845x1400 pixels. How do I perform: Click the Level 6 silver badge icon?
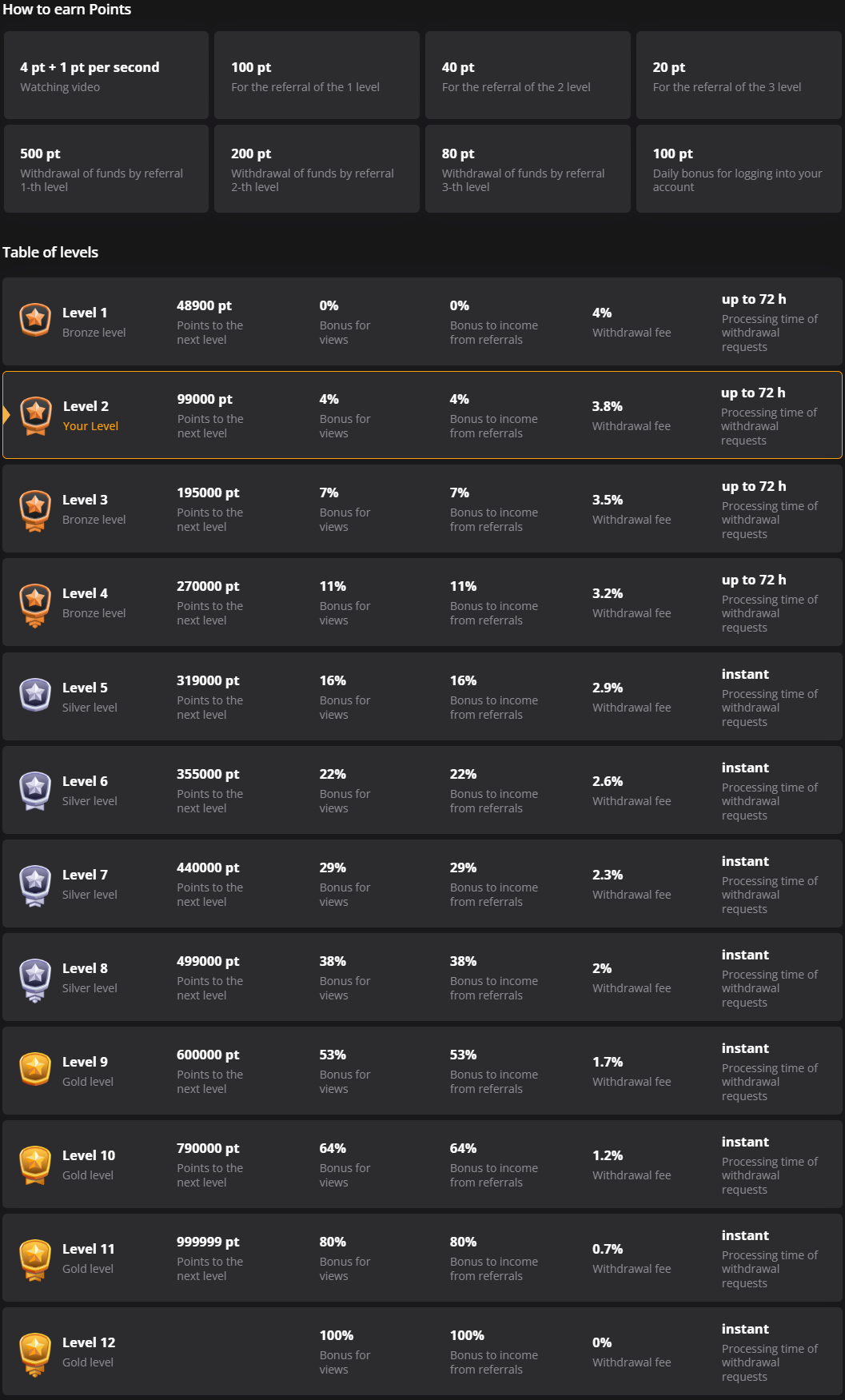35,790
